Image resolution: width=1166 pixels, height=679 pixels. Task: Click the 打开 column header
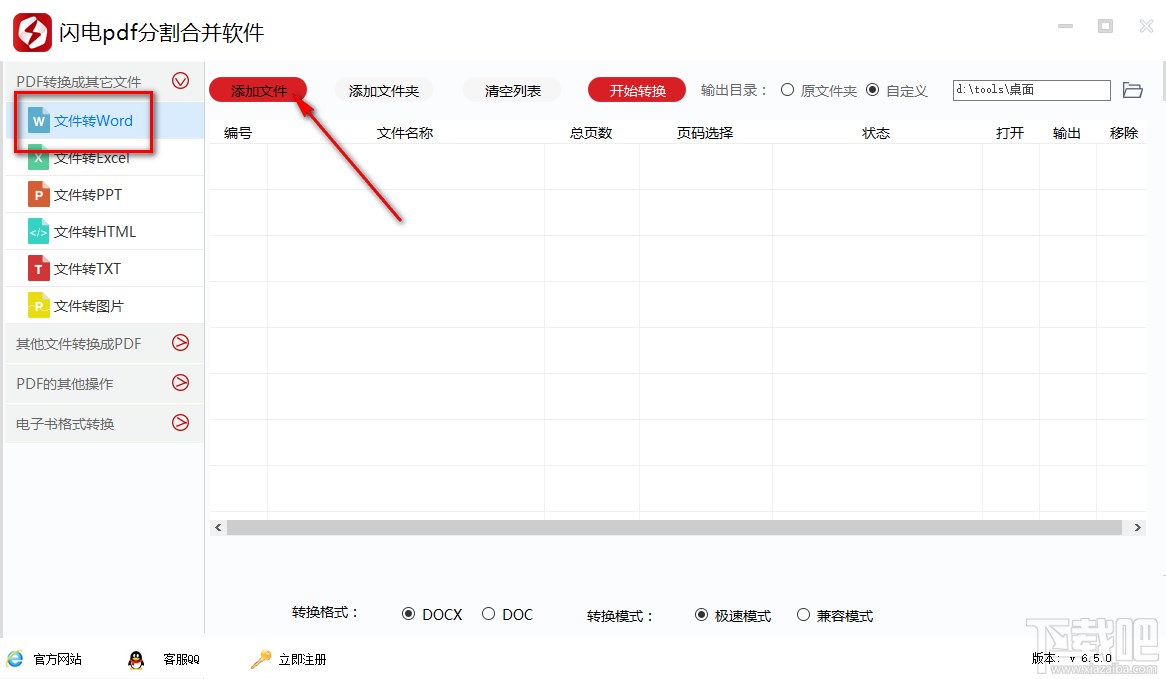[x=1010, y=132]
